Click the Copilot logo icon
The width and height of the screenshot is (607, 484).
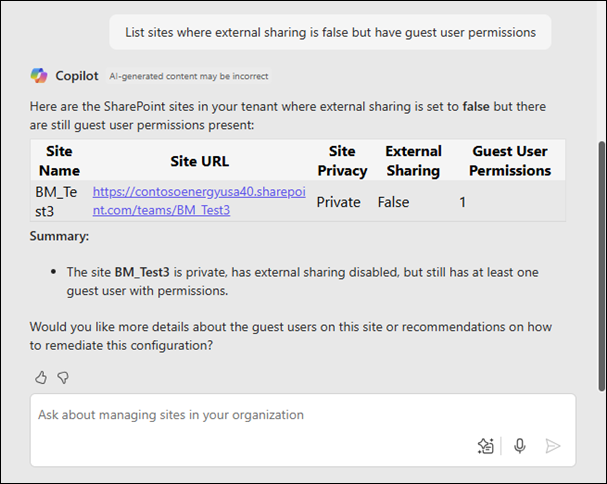39,76
